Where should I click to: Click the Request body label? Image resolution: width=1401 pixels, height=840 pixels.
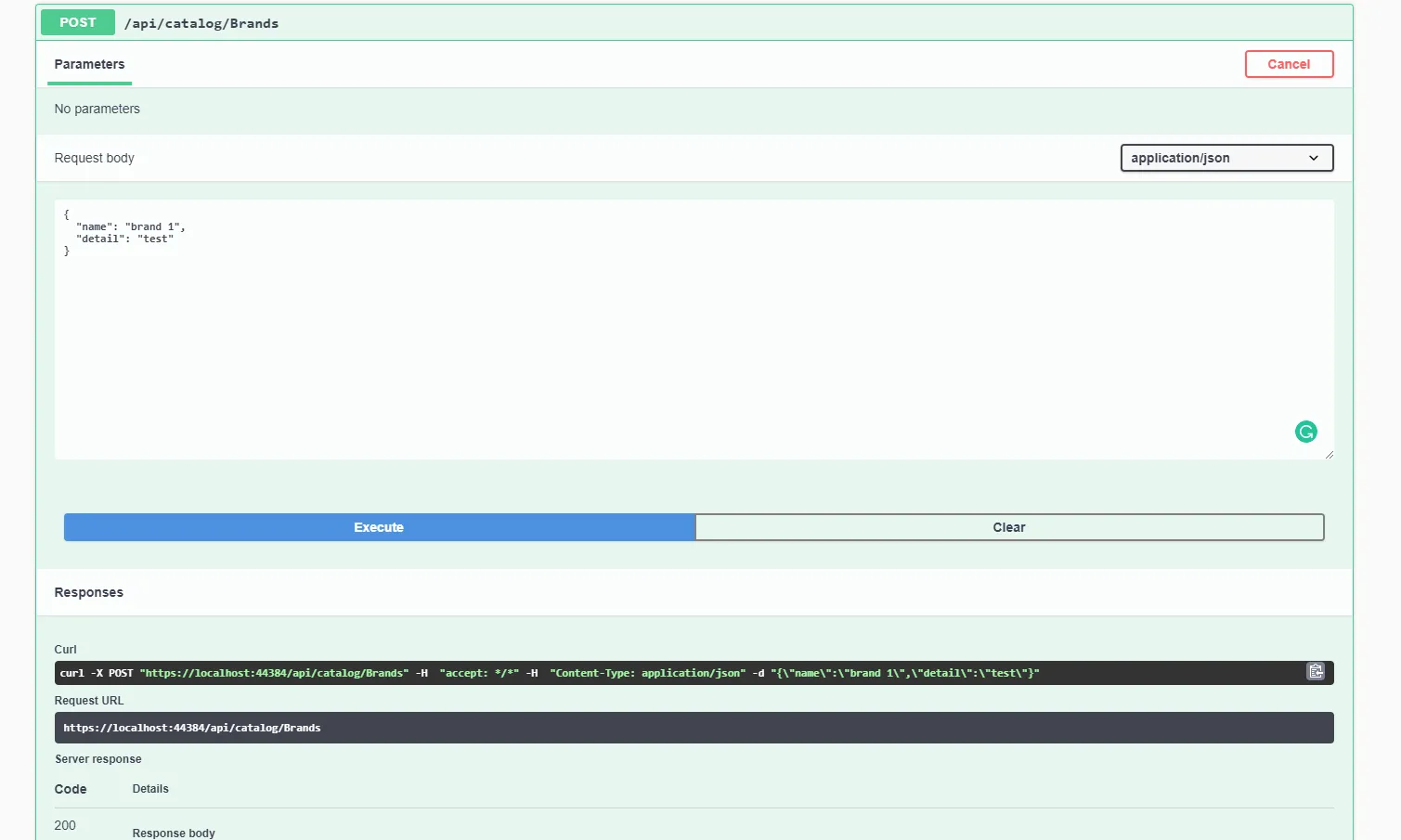point(94,158)
